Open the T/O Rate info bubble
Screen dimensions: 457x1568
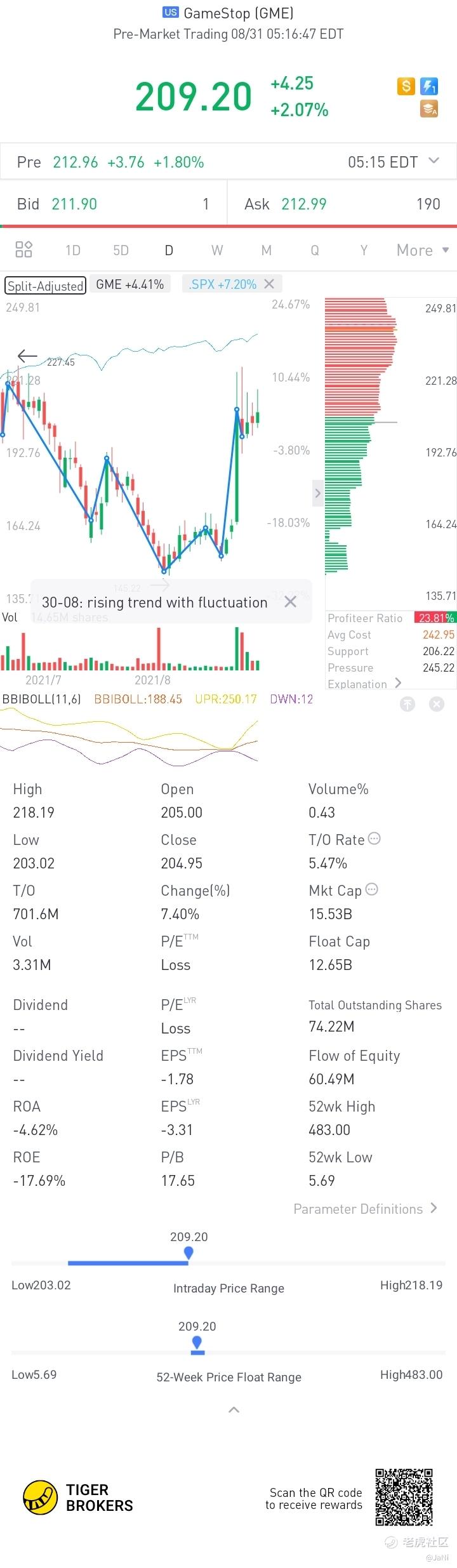pyautogui.click(x=374, y=839)
